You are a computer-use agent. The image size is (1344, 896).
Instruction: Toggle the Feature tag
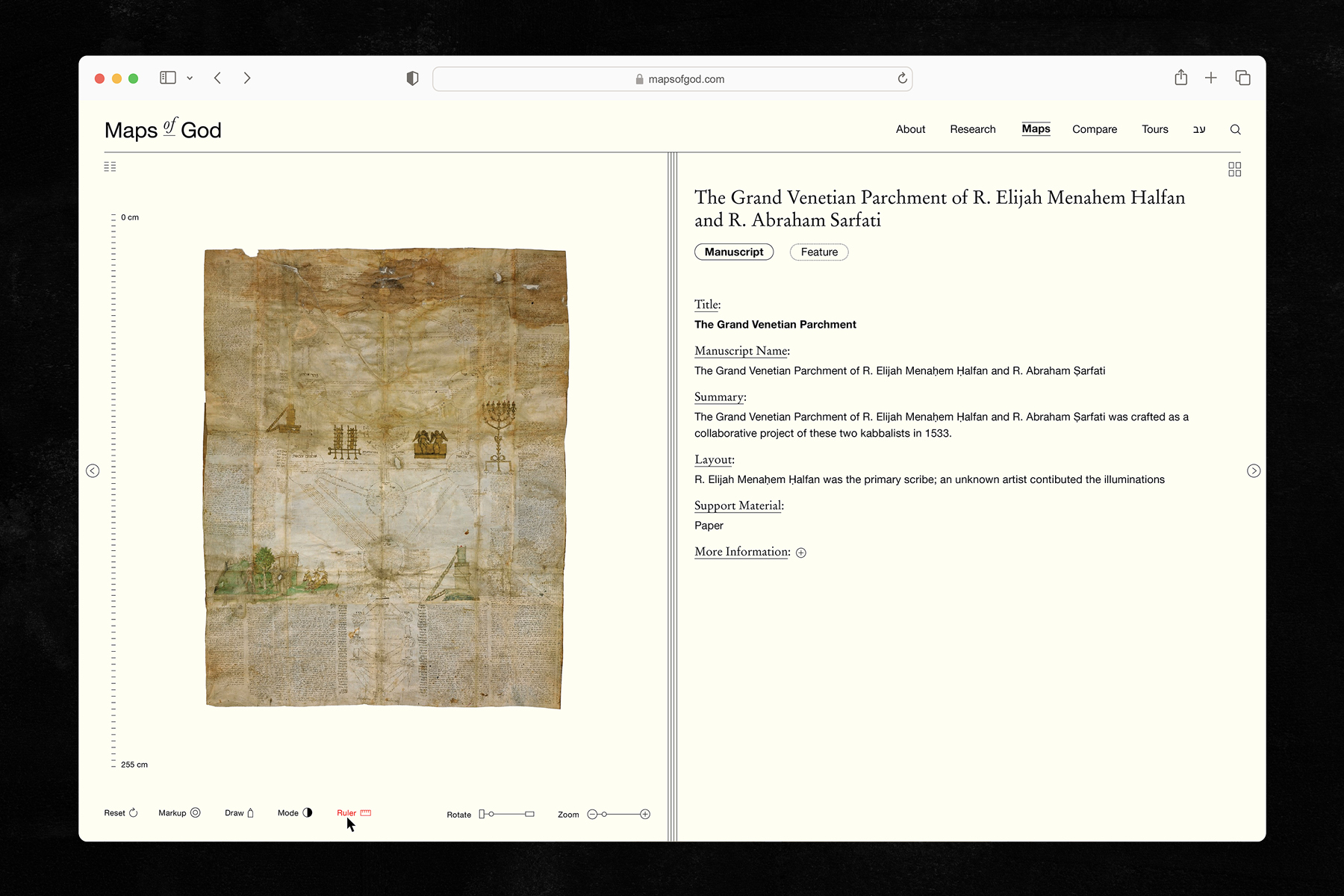(818, 252)
